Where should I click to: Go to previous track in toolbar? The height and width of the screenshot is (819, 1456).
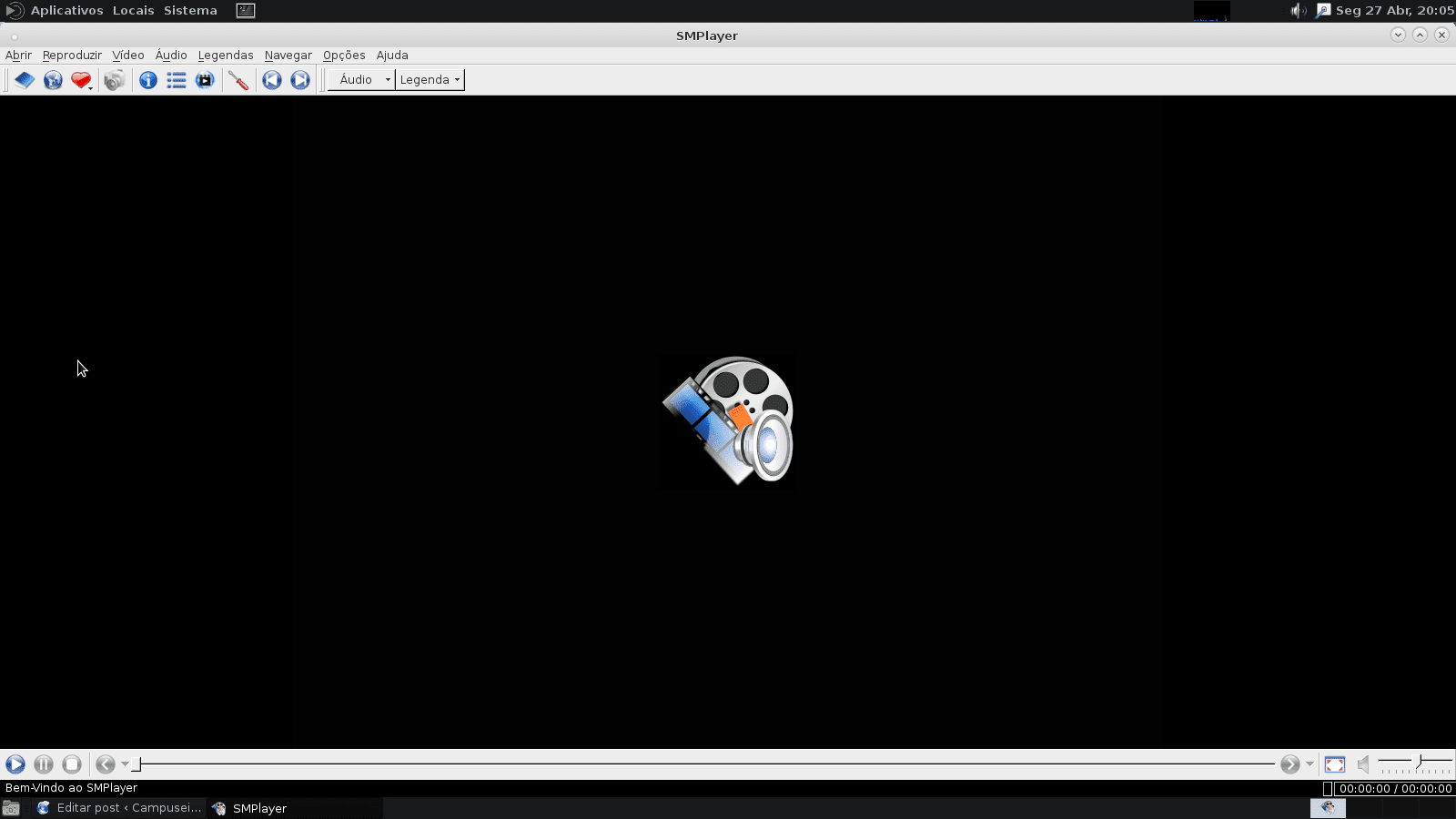[271, 80]
